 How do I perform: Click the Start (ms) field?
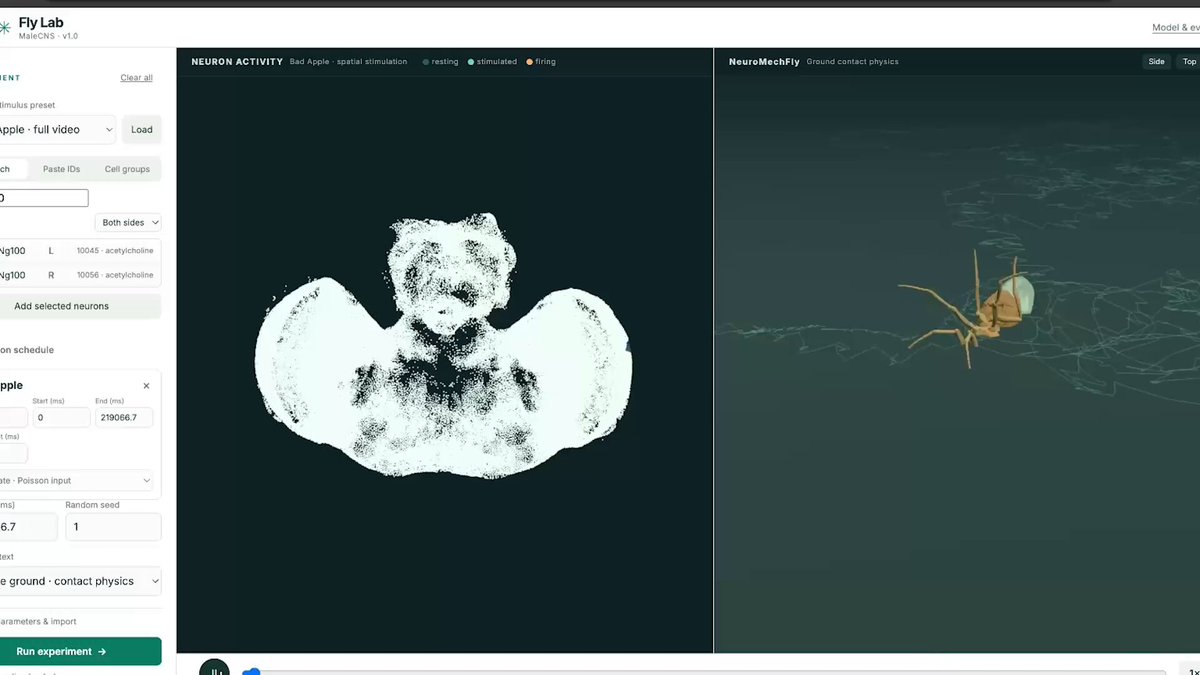[x=61, y=417]
